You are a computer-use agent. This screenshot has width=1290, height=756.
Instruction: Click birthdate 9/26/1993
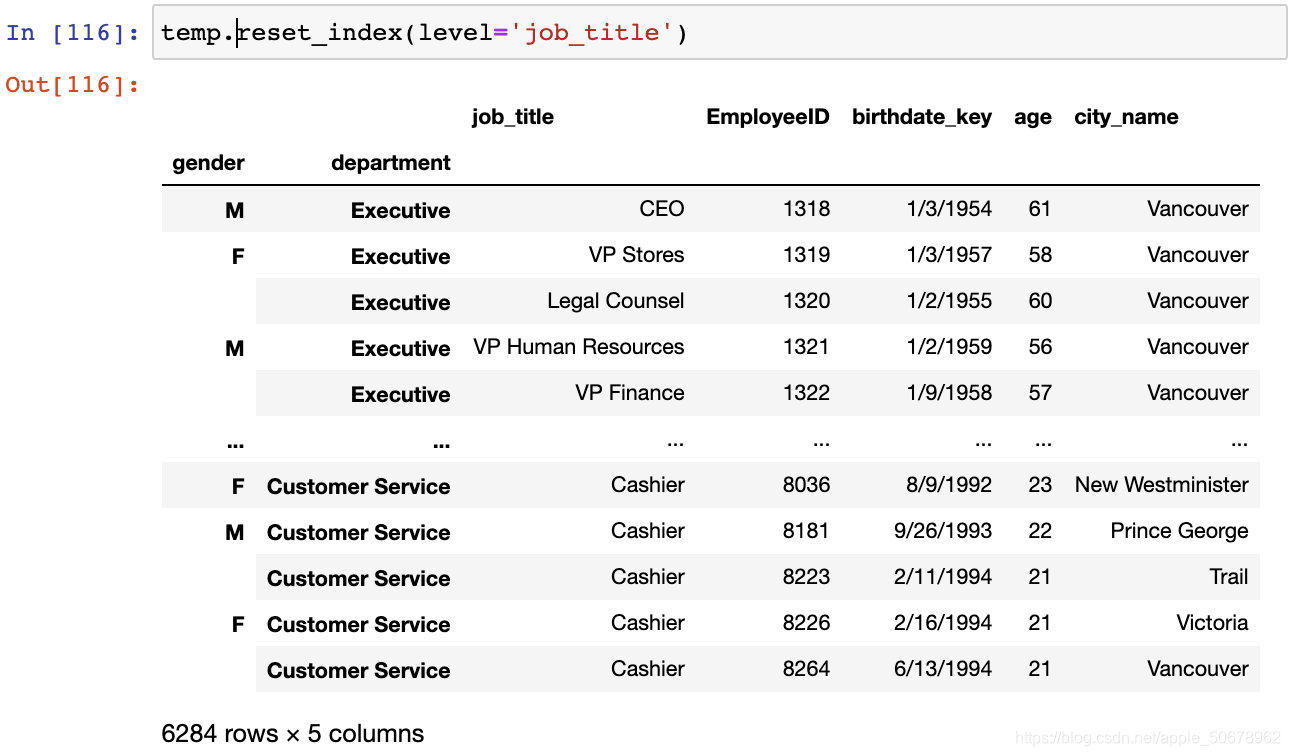[x=943, y=531]
